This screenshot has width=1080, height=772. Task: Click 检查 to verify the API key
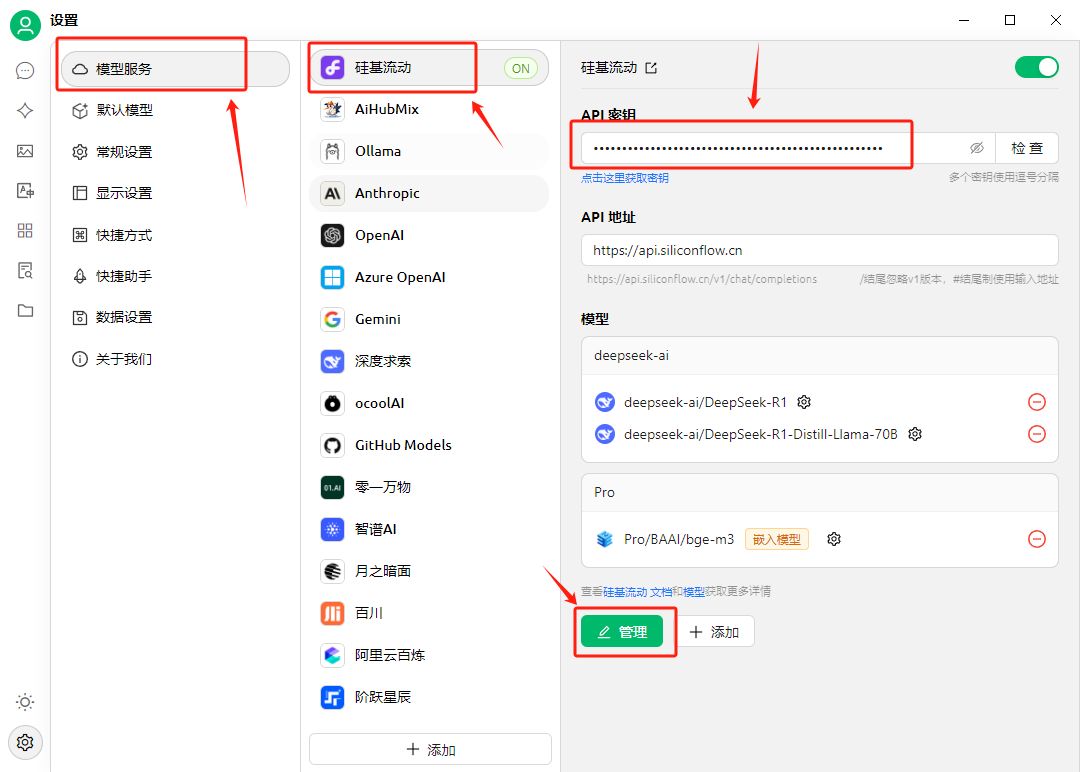pyautogui.click(x=1027, y=146)
